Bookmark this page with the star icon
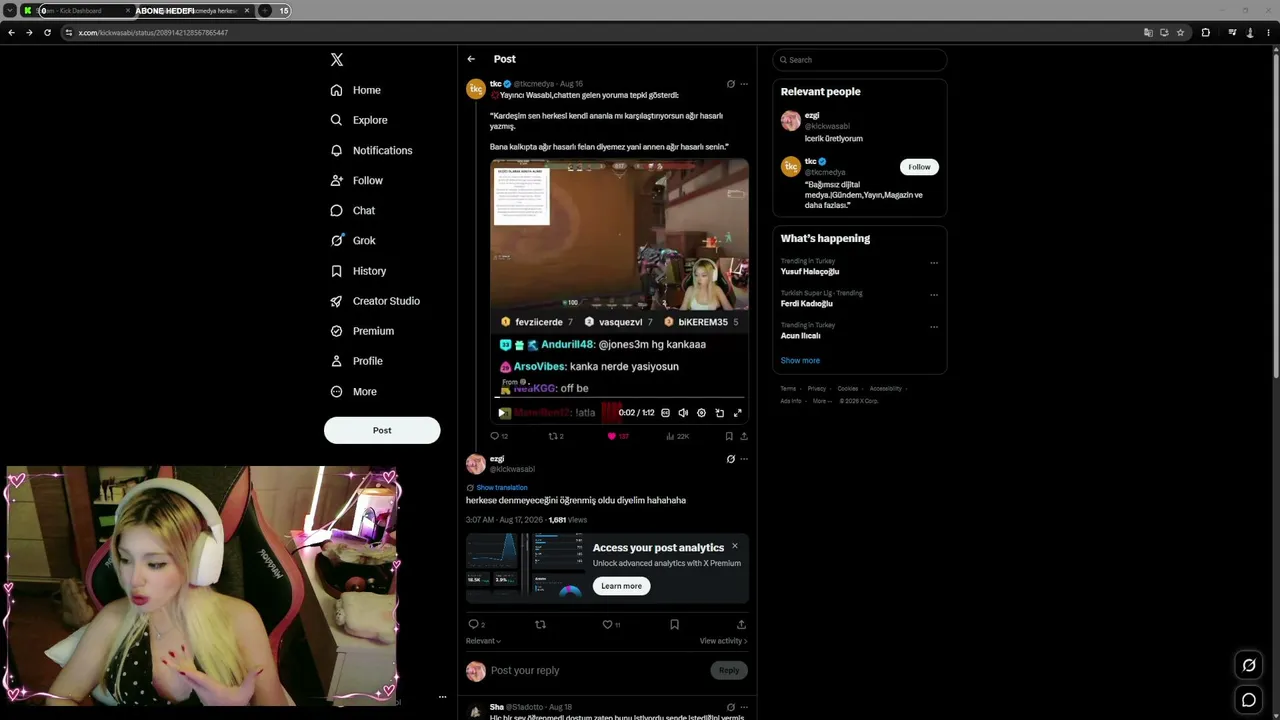The height and width of the screenshot is (720, 1280). (x=1180, y=32)
